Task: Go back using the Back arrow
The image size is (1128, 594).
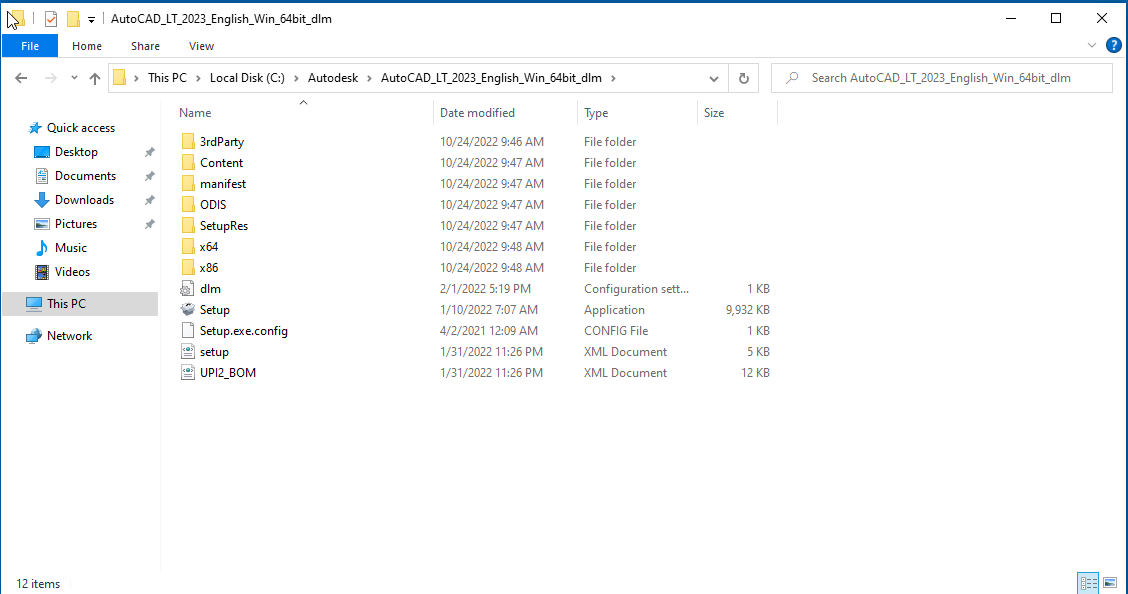Action: pyautogui.click(x=21, y=78)
